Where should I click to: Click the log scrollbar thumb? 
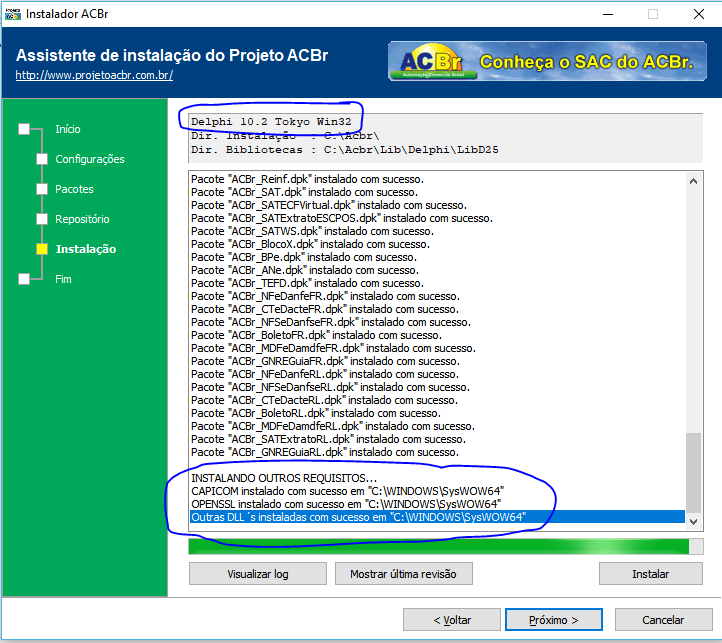(693, 473)
